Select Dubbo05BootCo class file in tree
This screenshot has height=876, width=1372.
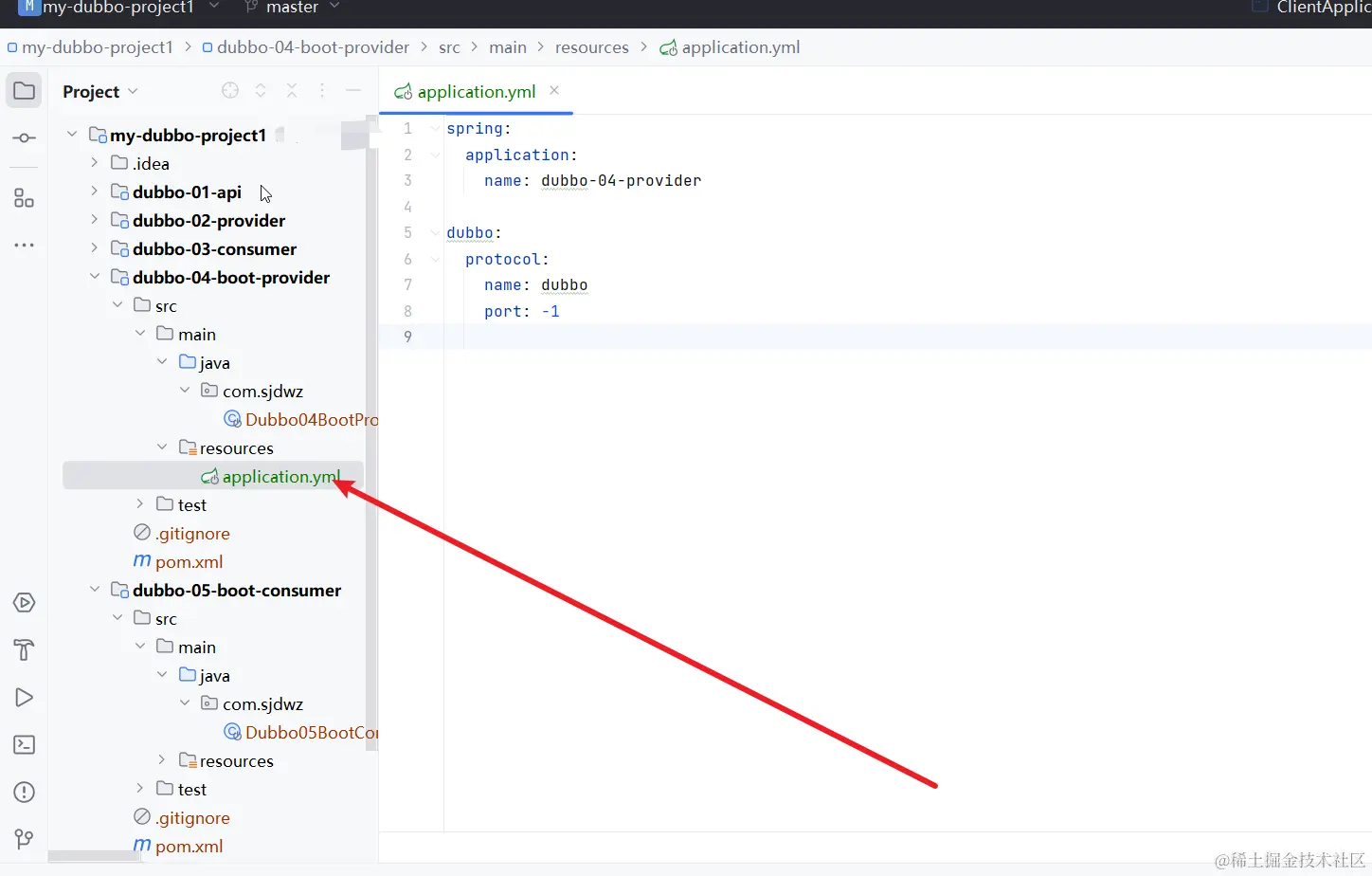[300, 732]
